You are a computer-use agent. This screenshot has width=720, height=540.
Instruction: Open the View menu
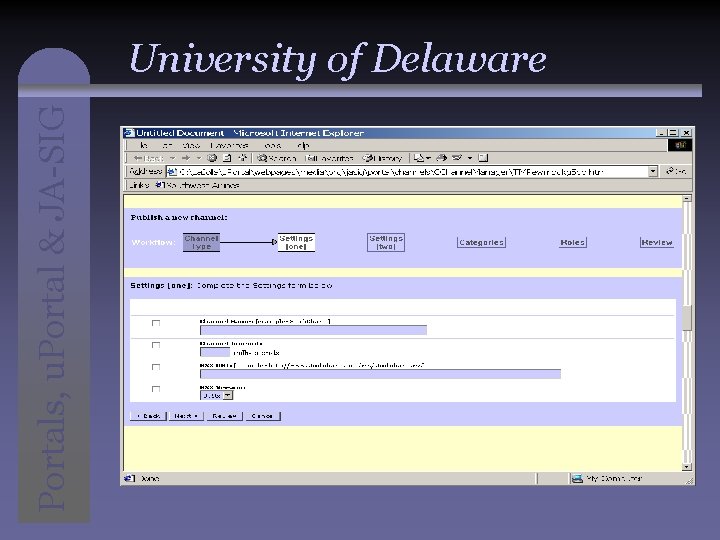pos(191,145)
